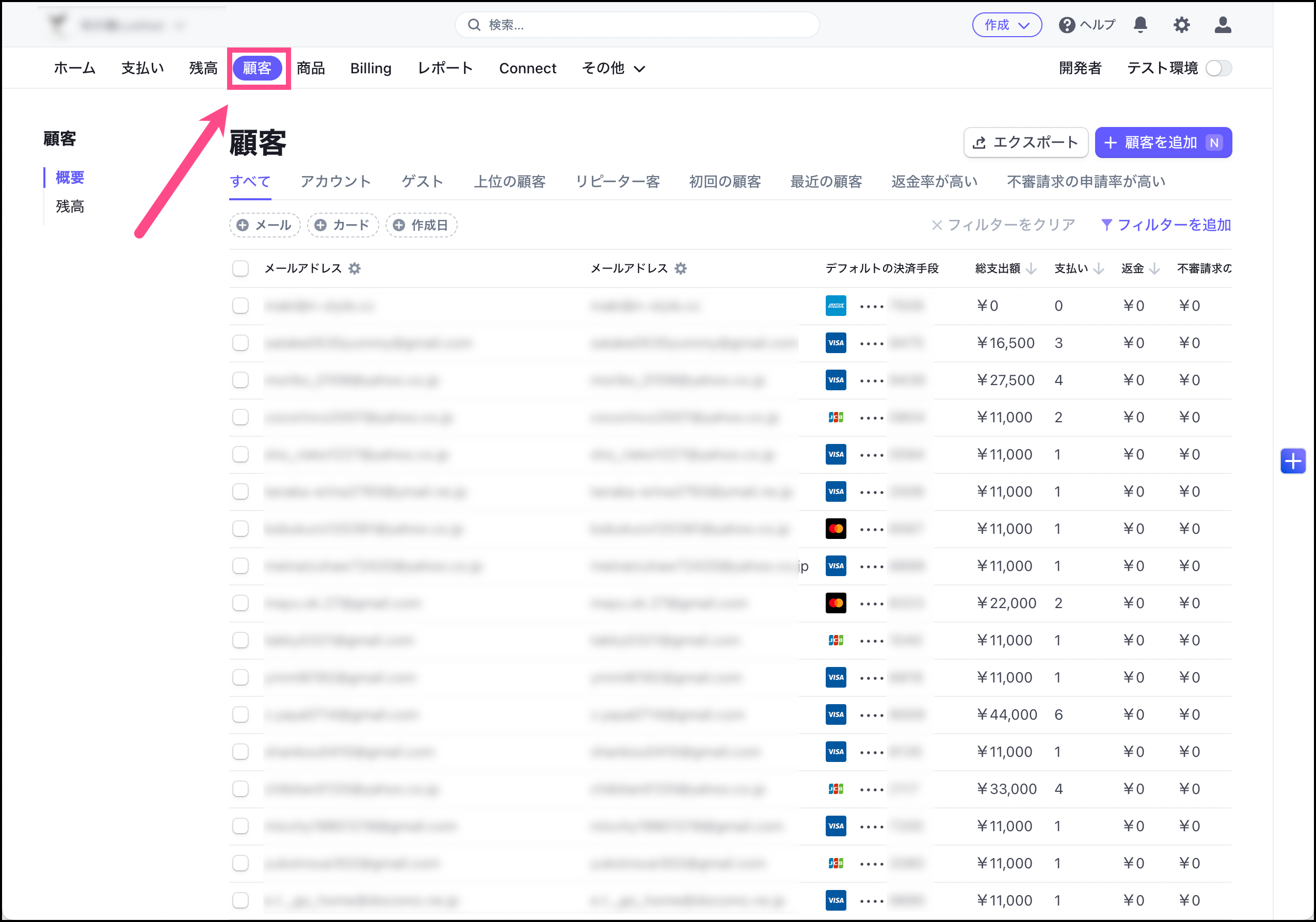Check the checkbox for ¥16,500 customer row
Screen dimensions: 1316x922
coord(240,343)
